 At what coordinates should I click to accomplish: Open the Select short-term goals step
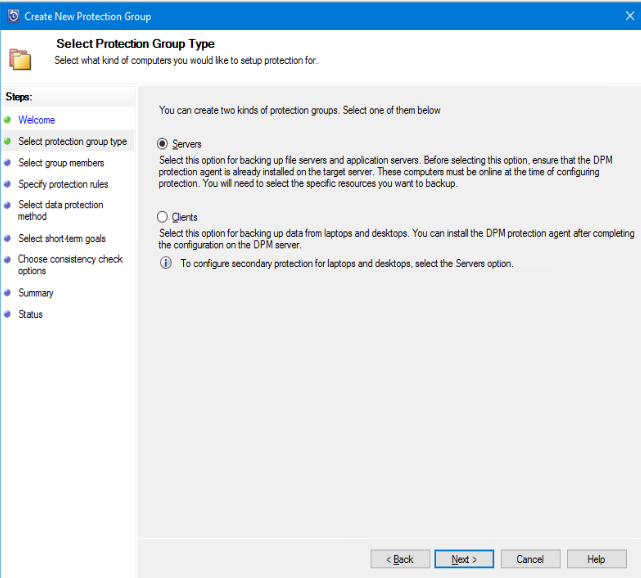tap(62, 239)
